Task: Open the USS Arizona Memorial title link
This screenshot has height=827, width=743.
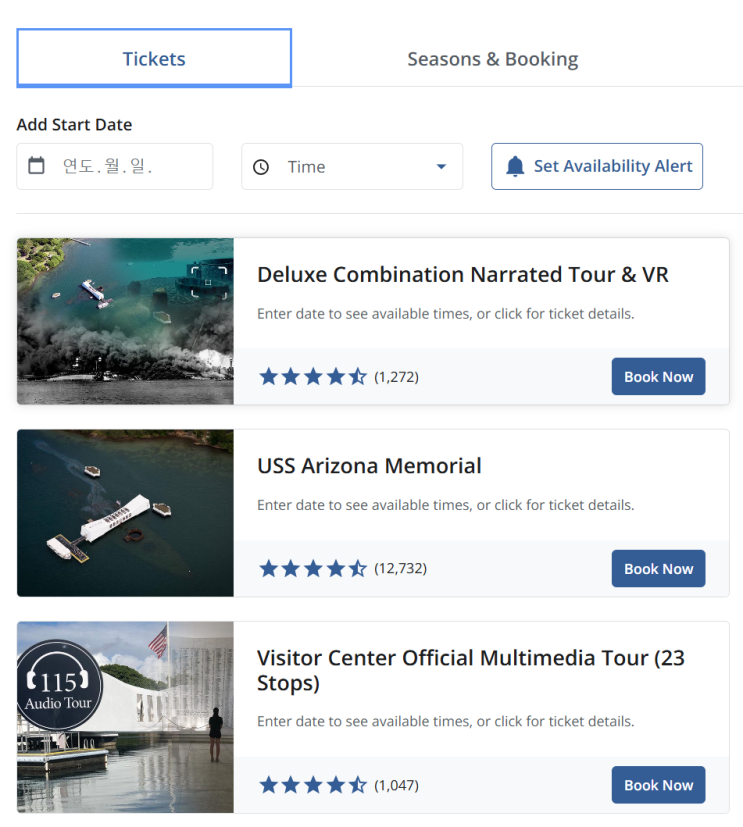Action: point(369,466)
